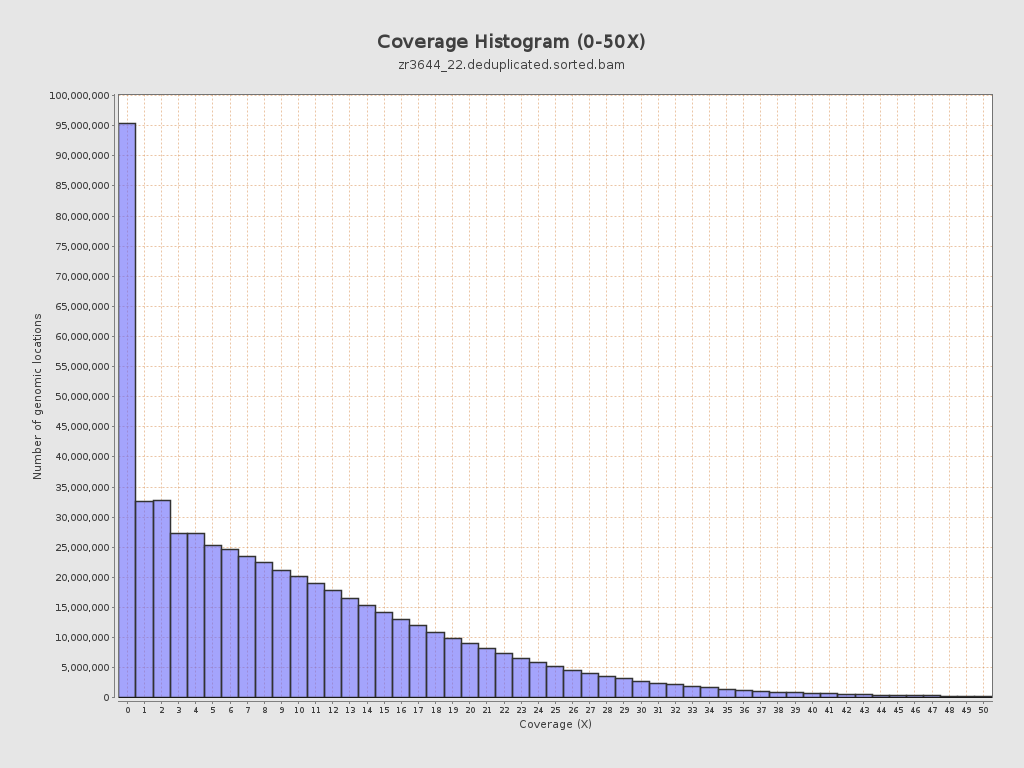This screenshot has width=1024, height=768.
Task: Select the histogram bar at coverage 3
Action: coord(179,615)
